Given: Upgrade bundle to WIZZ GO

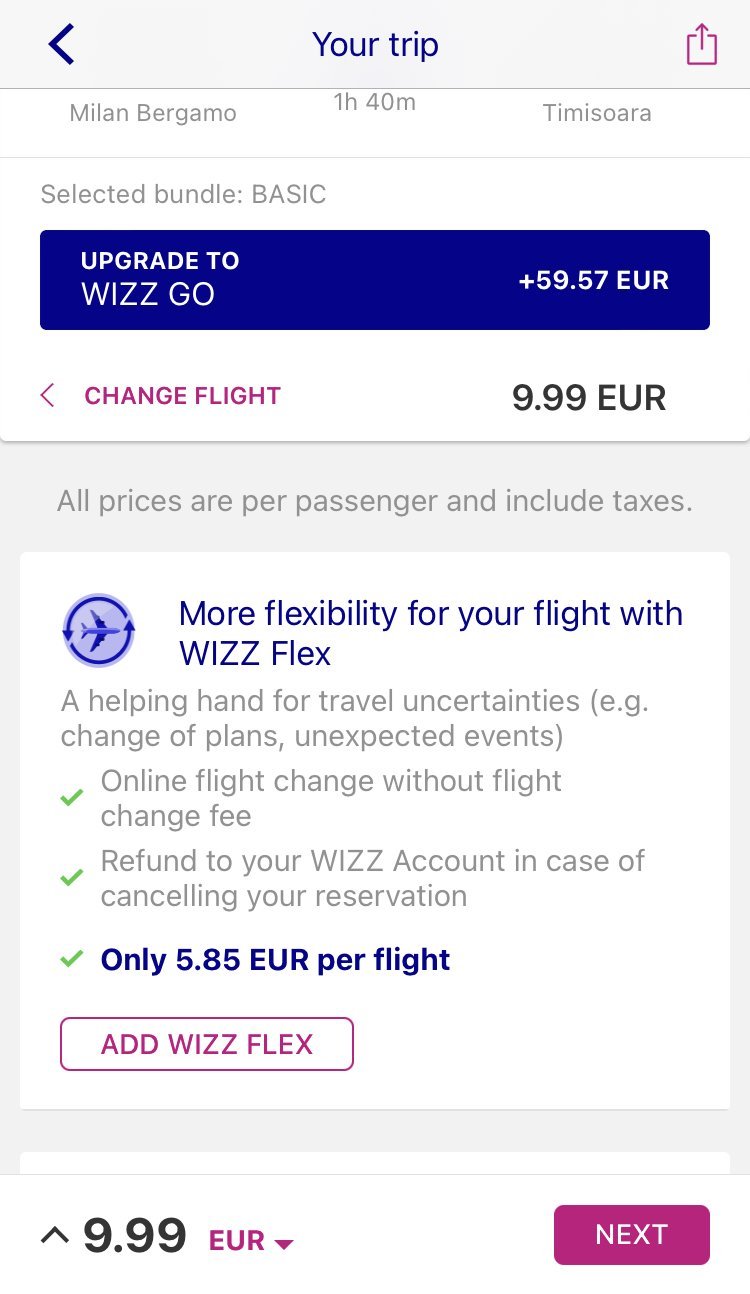Looking at the screenshot, I should click(375, 280).
